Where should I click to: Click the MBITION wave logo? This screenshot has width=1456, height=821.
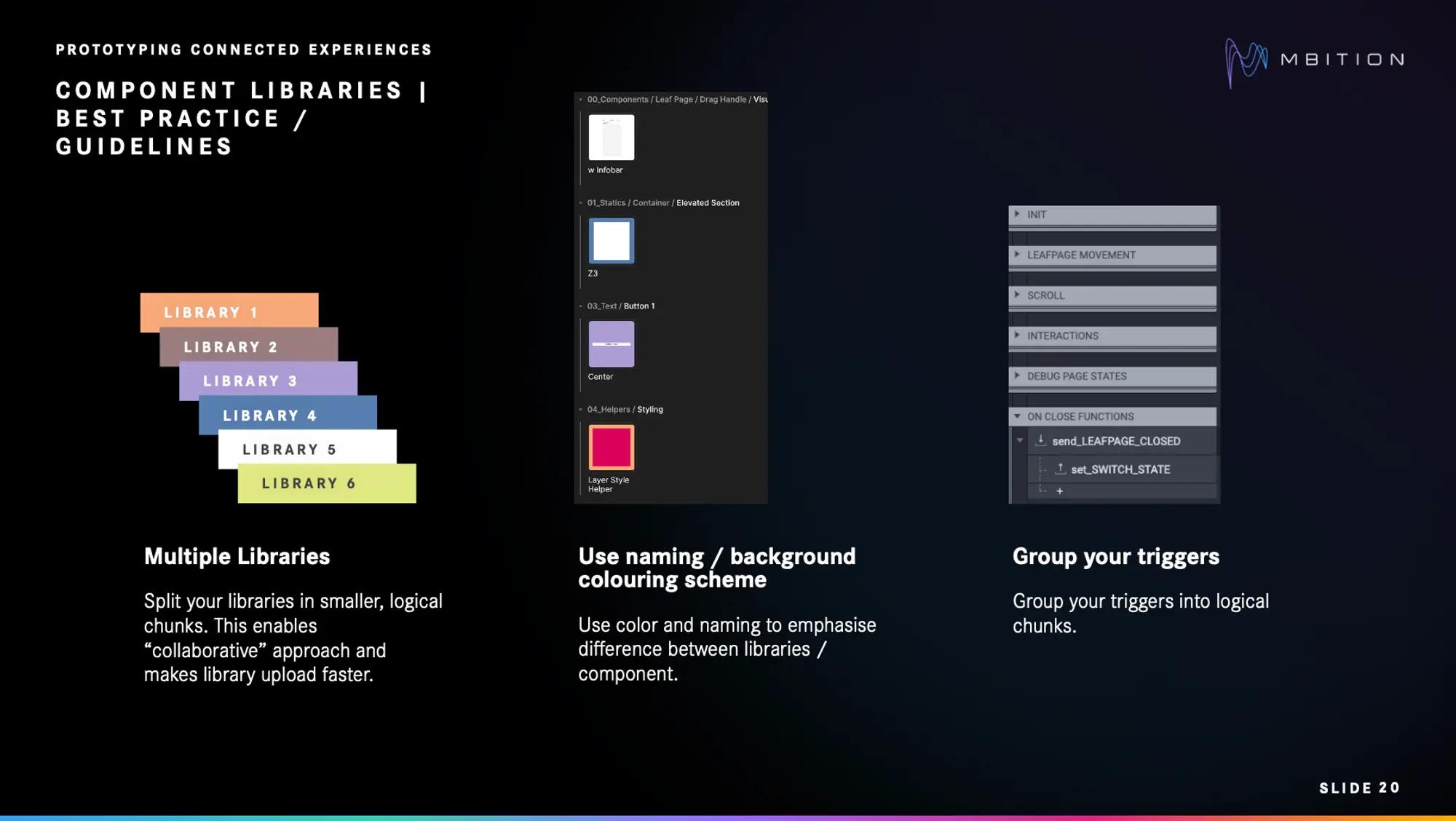click(1246, 63)
